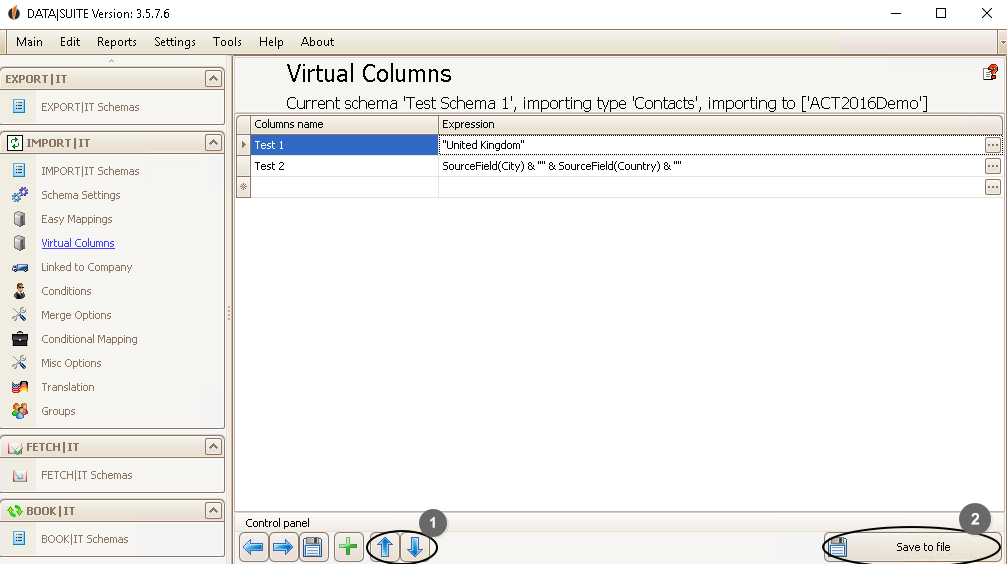
Task: Select the Test 1 row selector arrow
Action: tap(243, 145)
